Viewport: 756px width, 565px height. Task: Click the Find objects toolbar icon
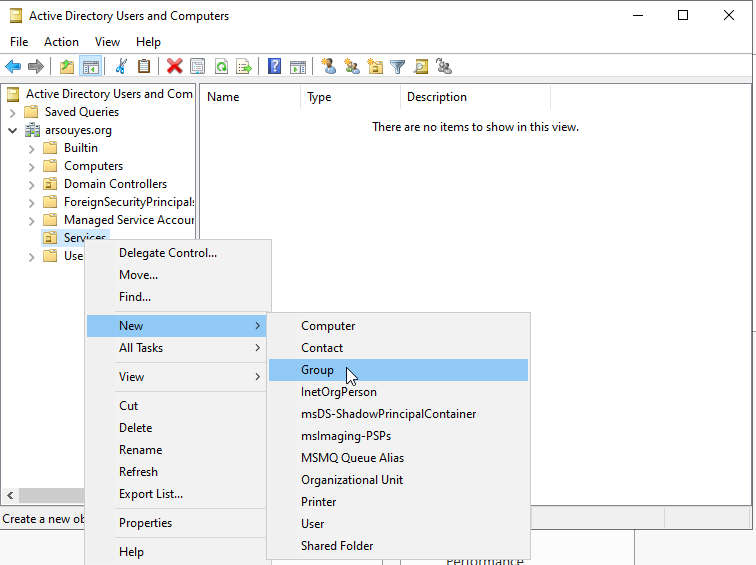tap(421, 67)
